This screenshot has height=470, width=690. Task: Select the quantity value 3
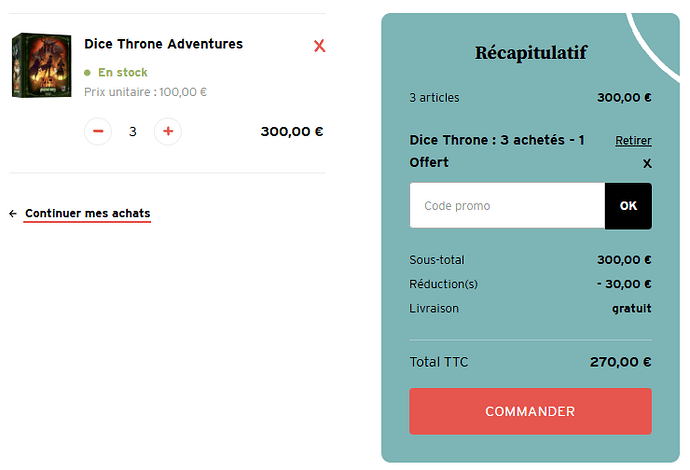pos(132,132)
